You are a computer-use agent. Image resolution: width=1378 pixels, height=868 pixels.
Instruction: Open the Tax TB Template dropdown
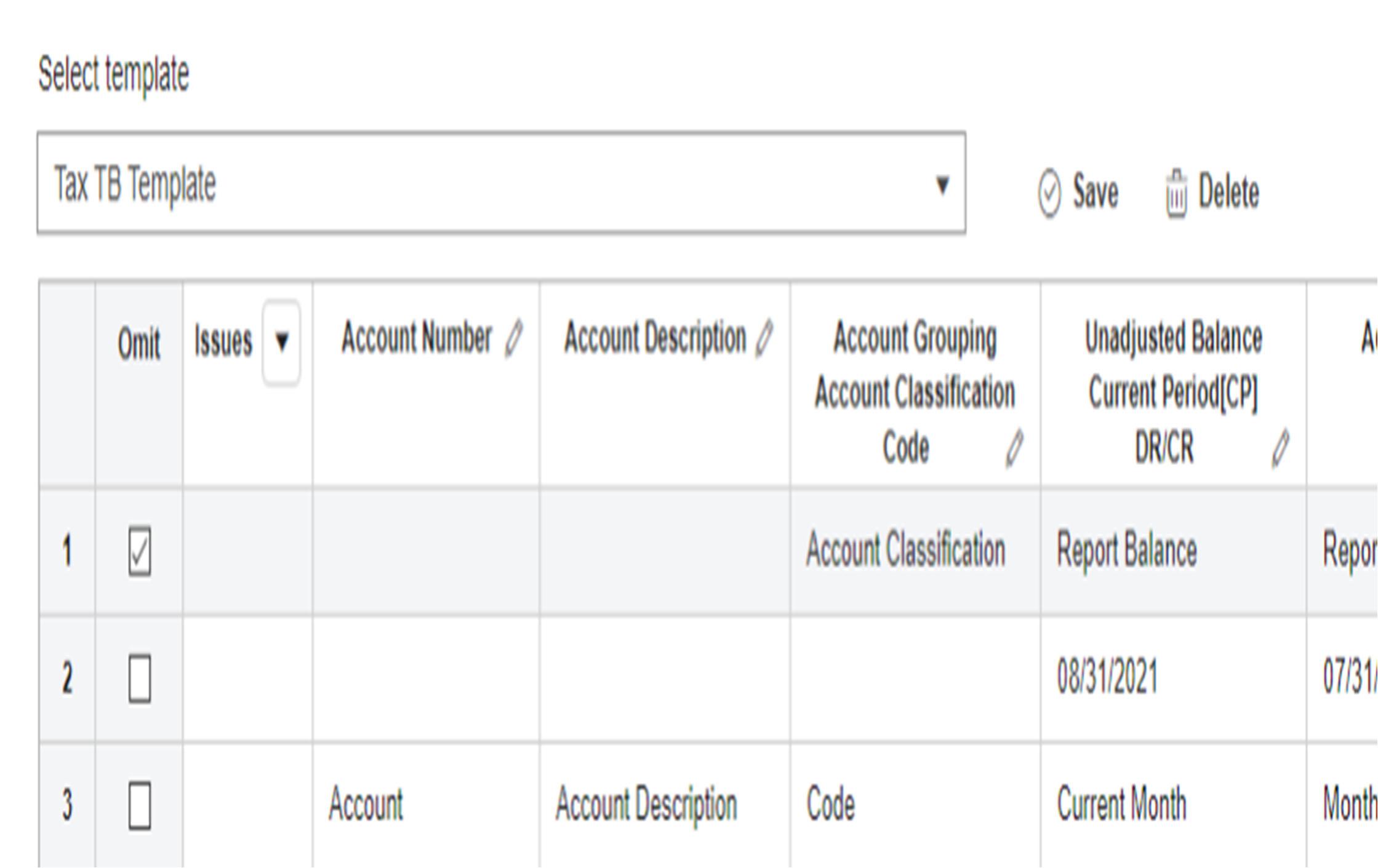[x=942, y=185]
